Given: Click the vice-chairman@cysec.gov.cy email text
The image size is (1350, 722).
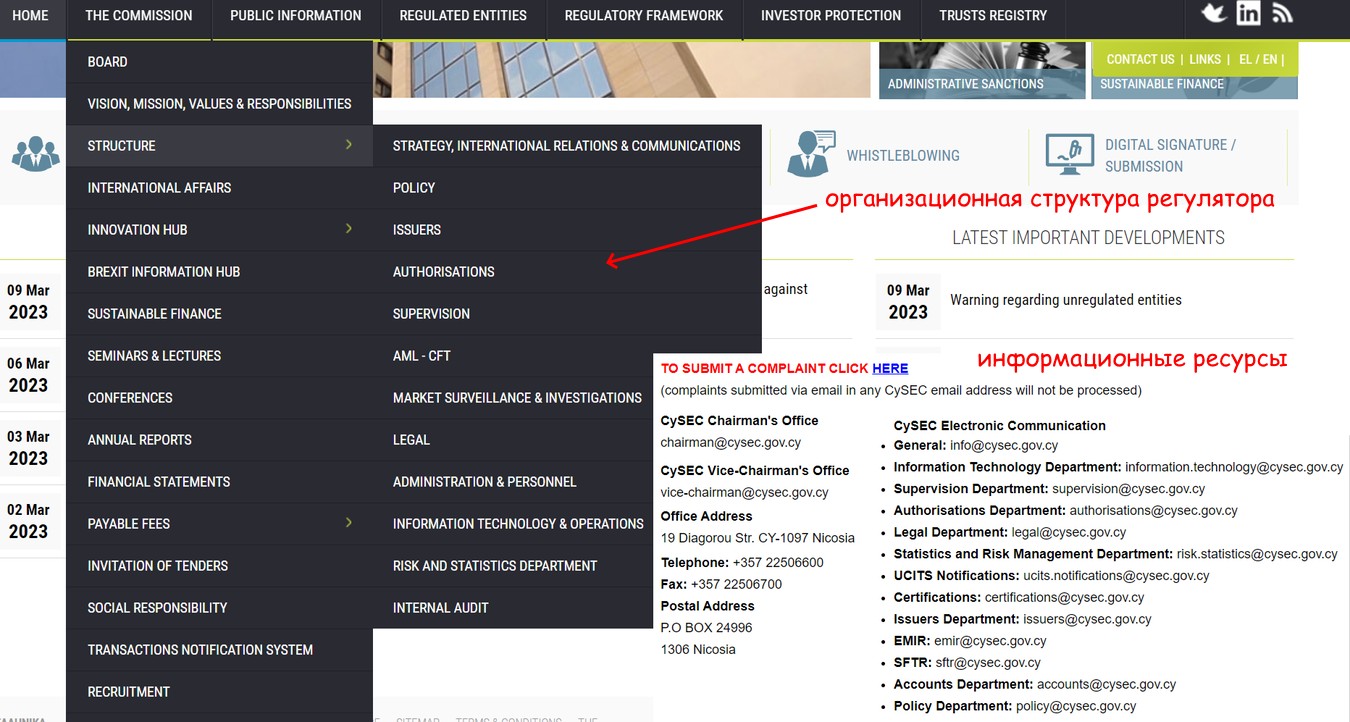Looking at the screenshot, I should (x=745, y=493).
